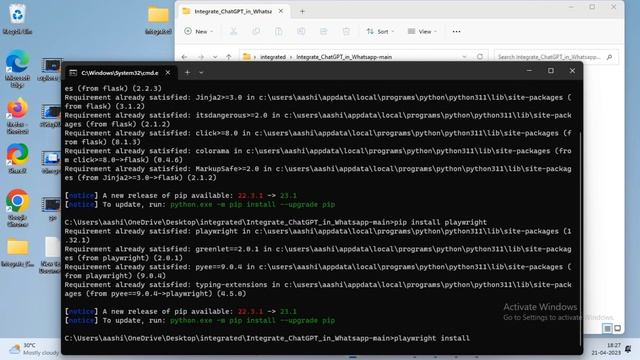This screenshot has width=640, height=360.
Task: Expand the address bar history dropdown
Action: [x=464, y=57]
